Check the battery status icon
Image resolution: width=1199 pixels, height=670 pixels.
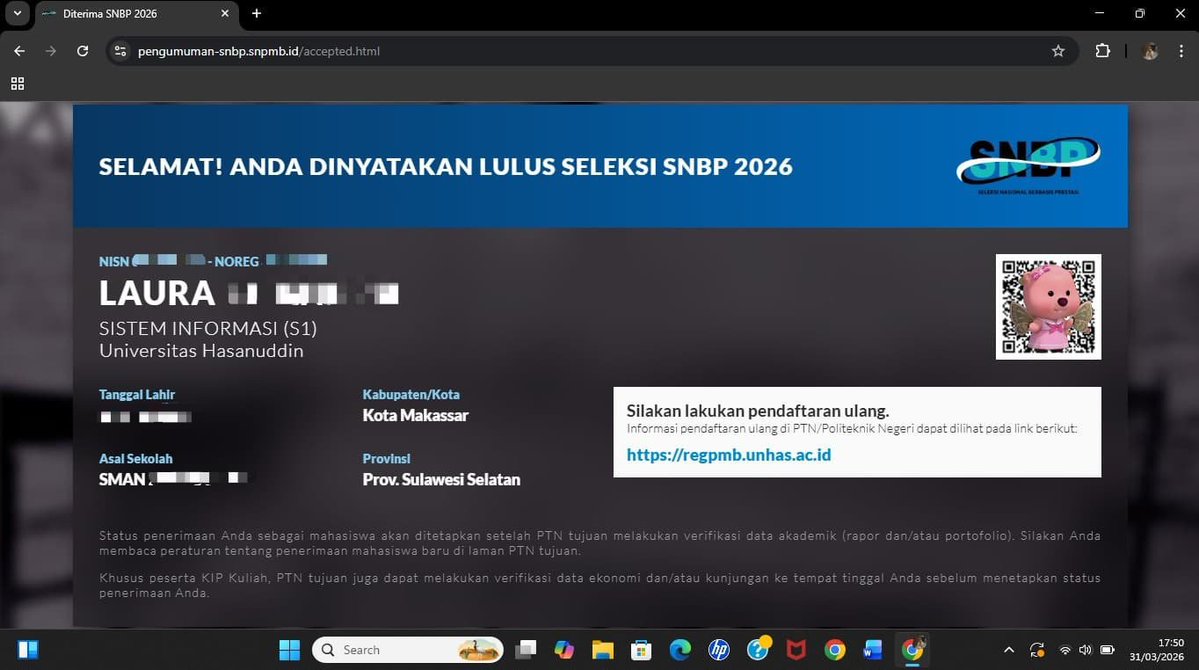click(x=1107, y=650)
